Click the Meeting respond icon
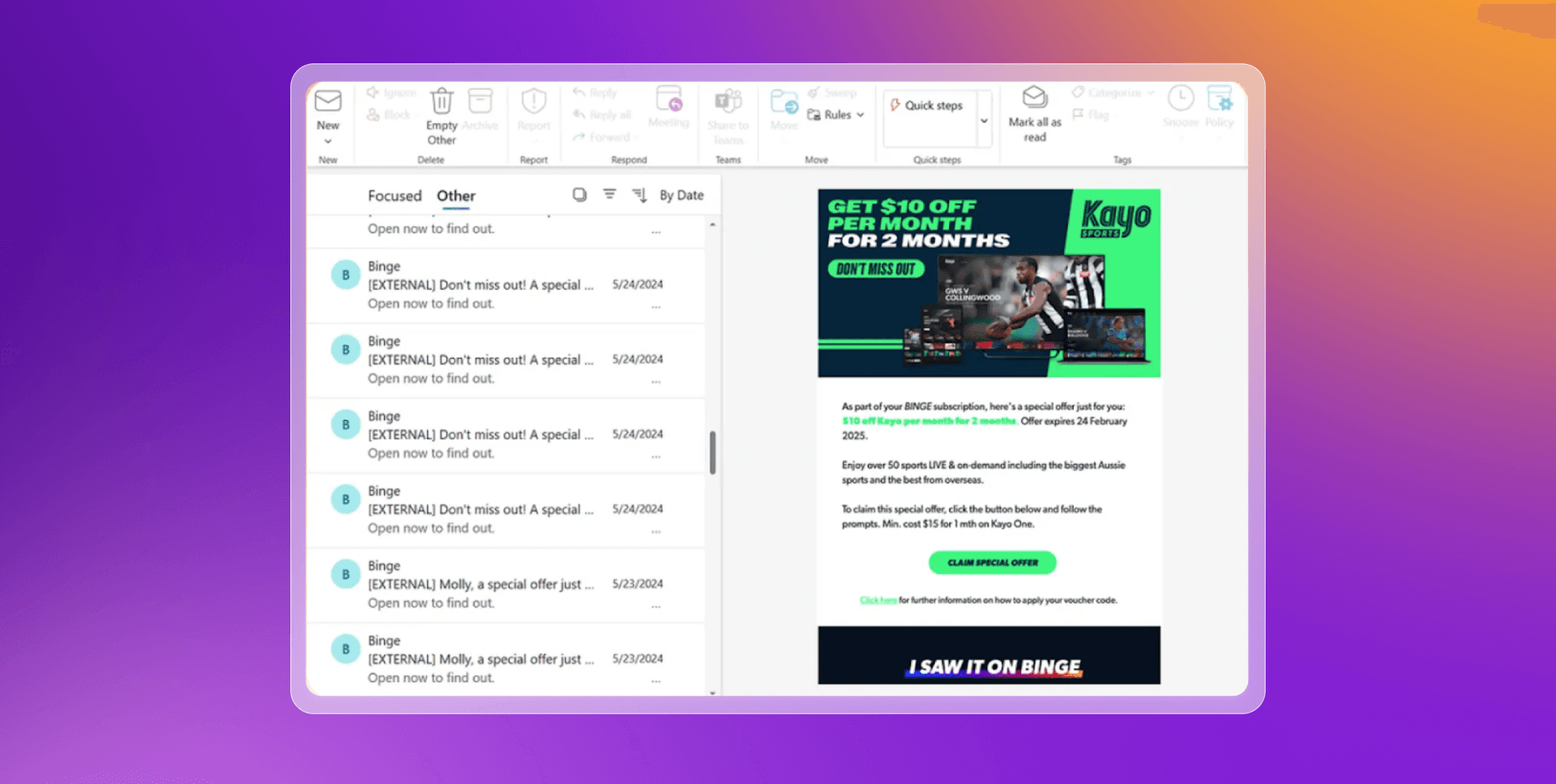This screenshot has height=784, width=1556. (668, 100)
